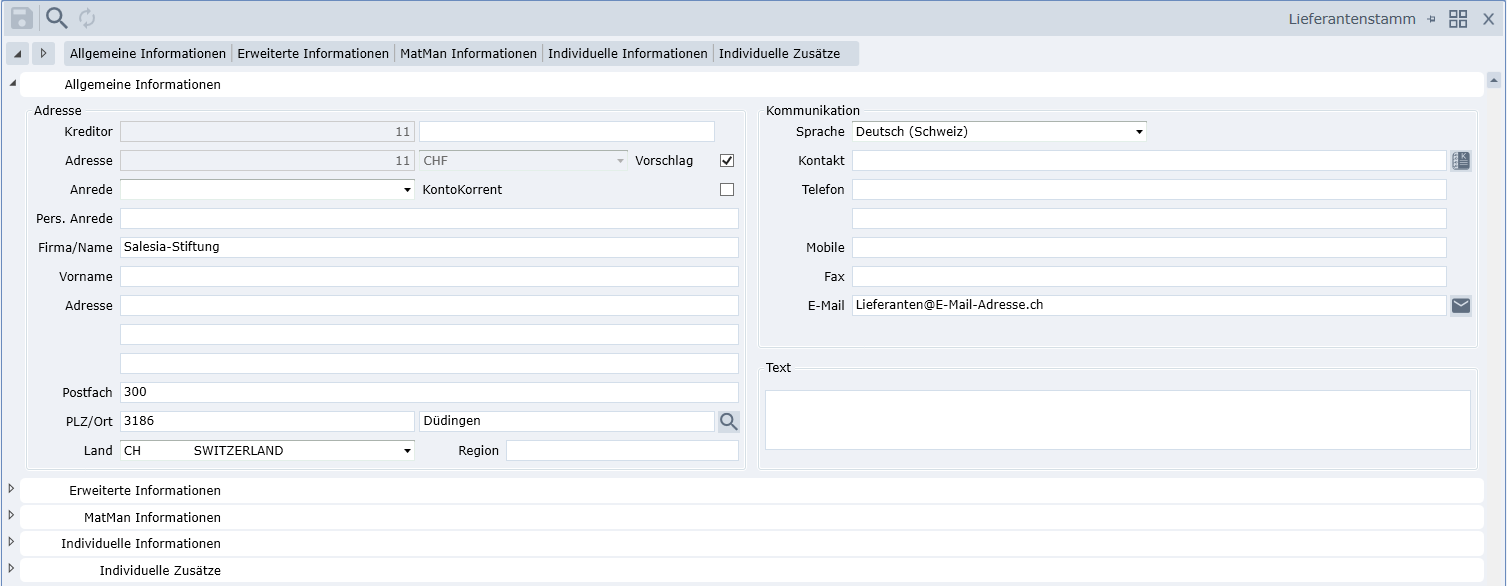Switch to the Individuelle Zusätze tab
The width and height of the screenshot is (1507, 586).
pyautogui.click(x=779, y=54)
